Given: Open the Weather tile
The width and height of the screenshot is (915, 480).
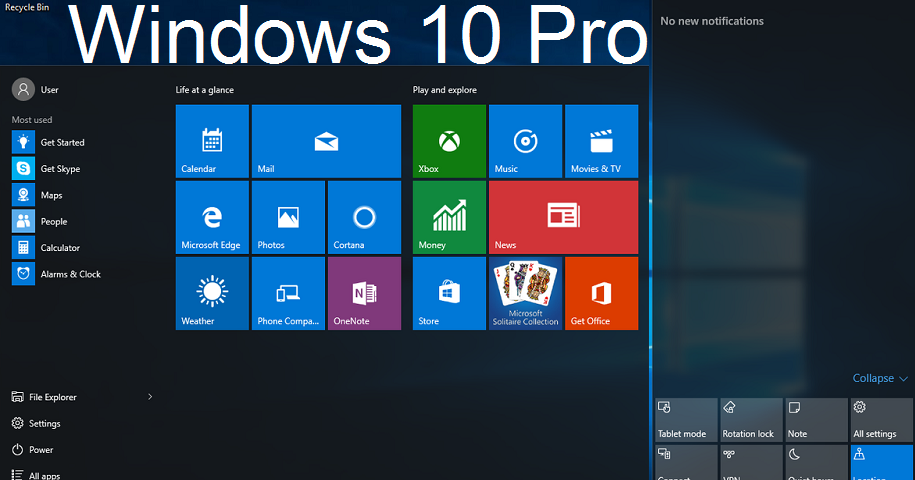Looking at the screenshot, I should (212, 293).
